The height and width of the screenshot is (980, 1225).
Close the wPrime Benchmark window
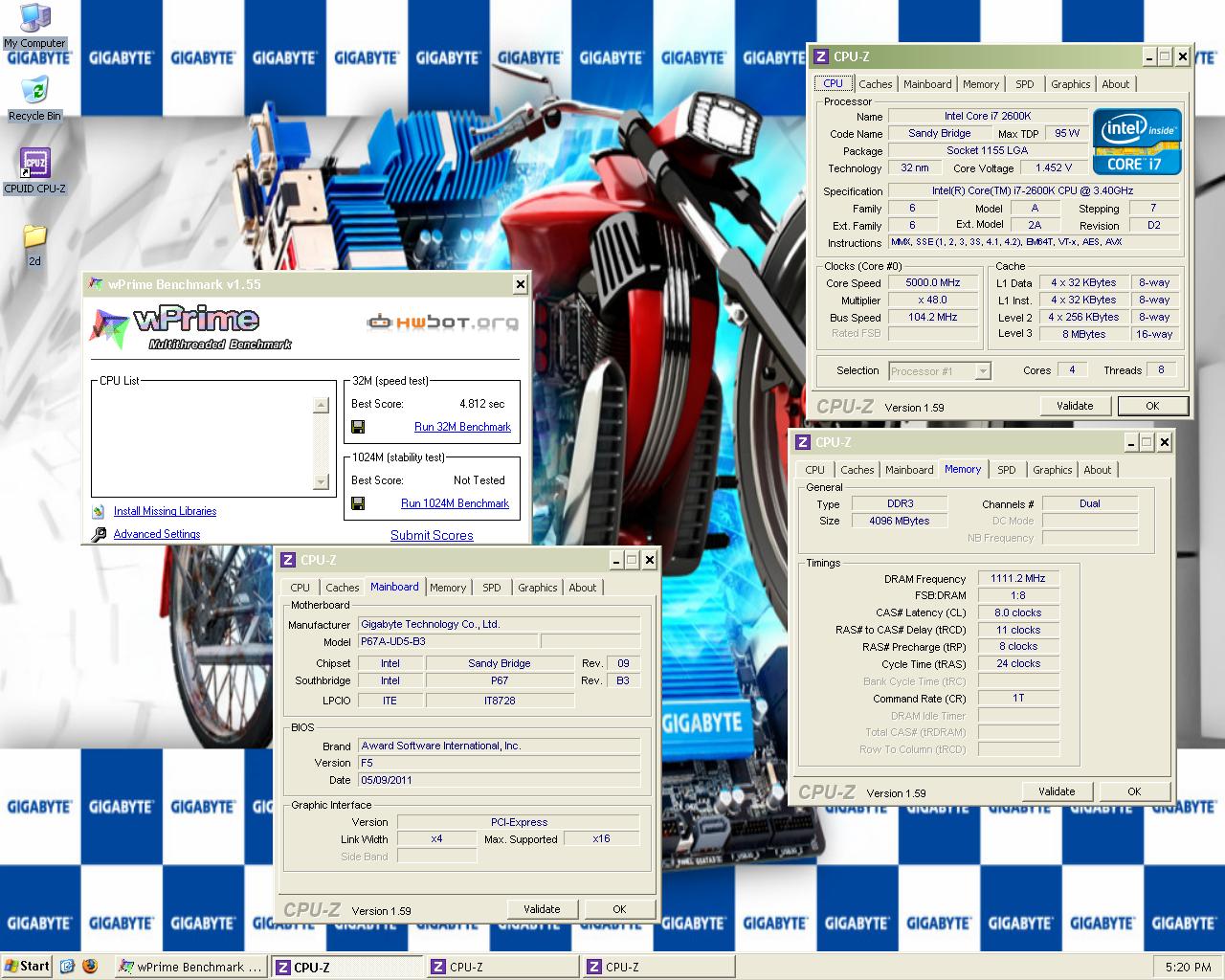tap(520, 284)
